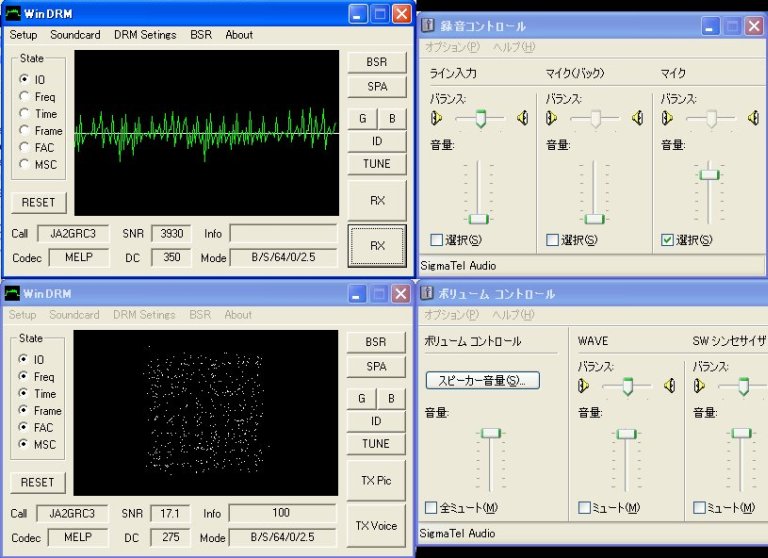768x558 pixels.
Task: Click left speaker icon under マイク balance
Action: [667, 118]
